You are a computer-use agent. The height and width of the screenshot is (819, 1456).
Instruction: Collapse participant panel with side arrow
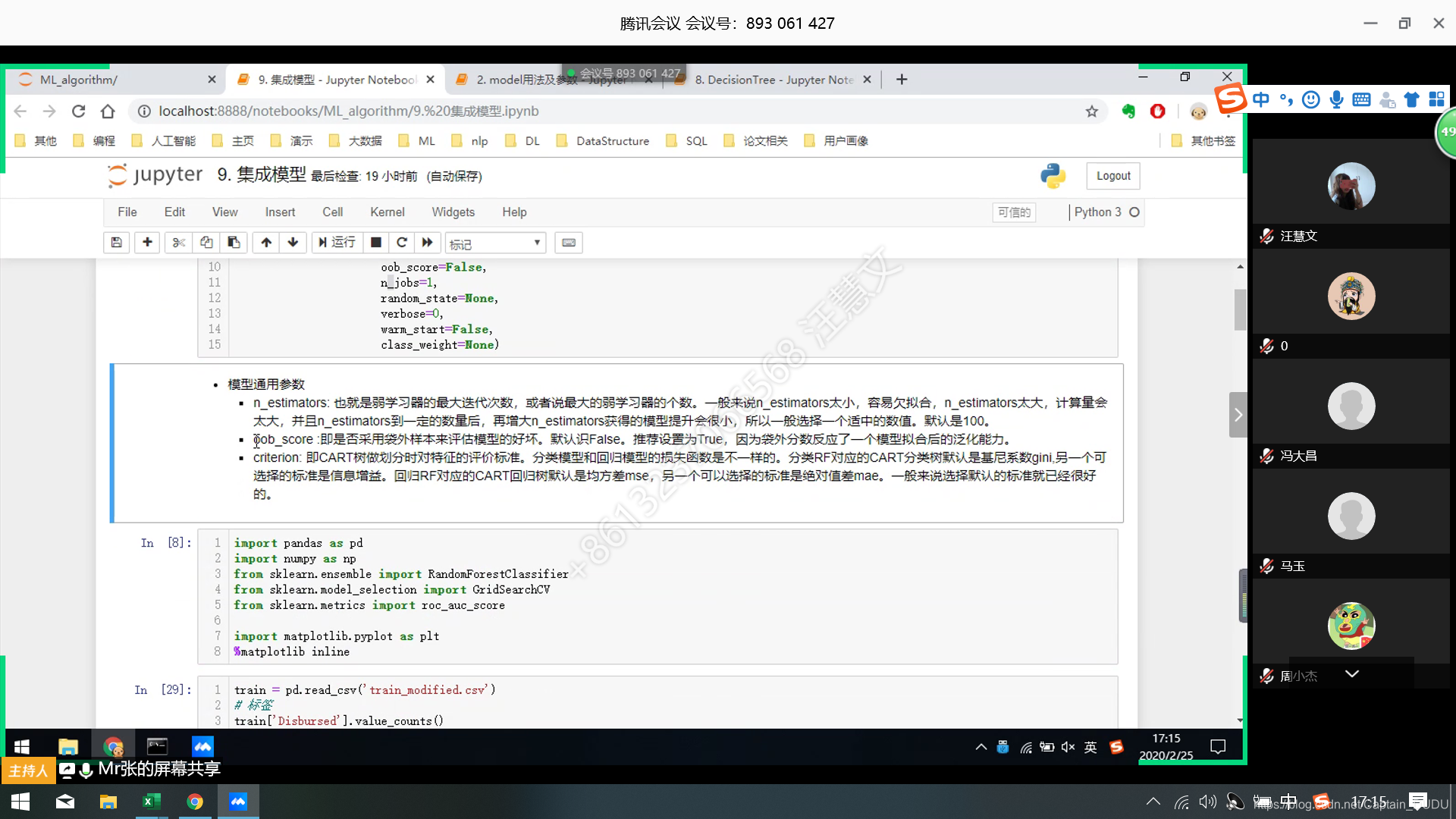(1238, 415)
